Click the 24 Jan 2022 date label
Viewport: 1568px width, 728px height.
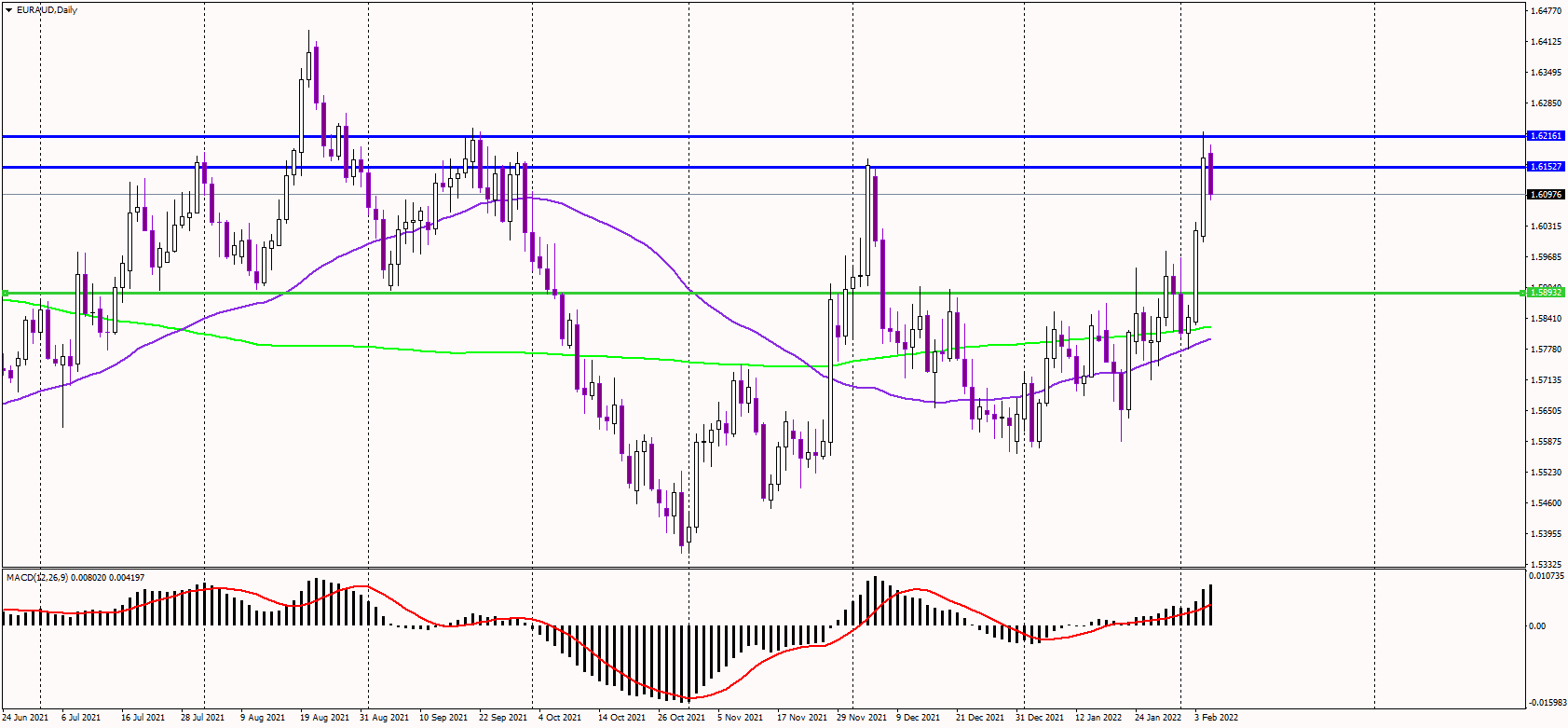click(1158, 718)
